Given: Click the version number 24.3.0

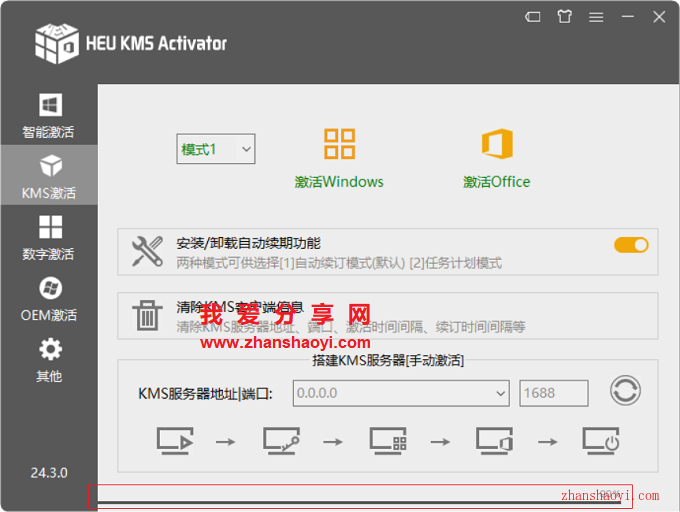Looking at the screenshot, I should (49, 473).
